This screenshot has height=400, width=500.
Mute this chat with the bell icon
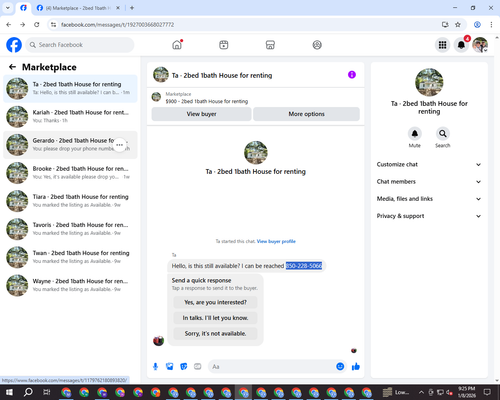[415, 134]
